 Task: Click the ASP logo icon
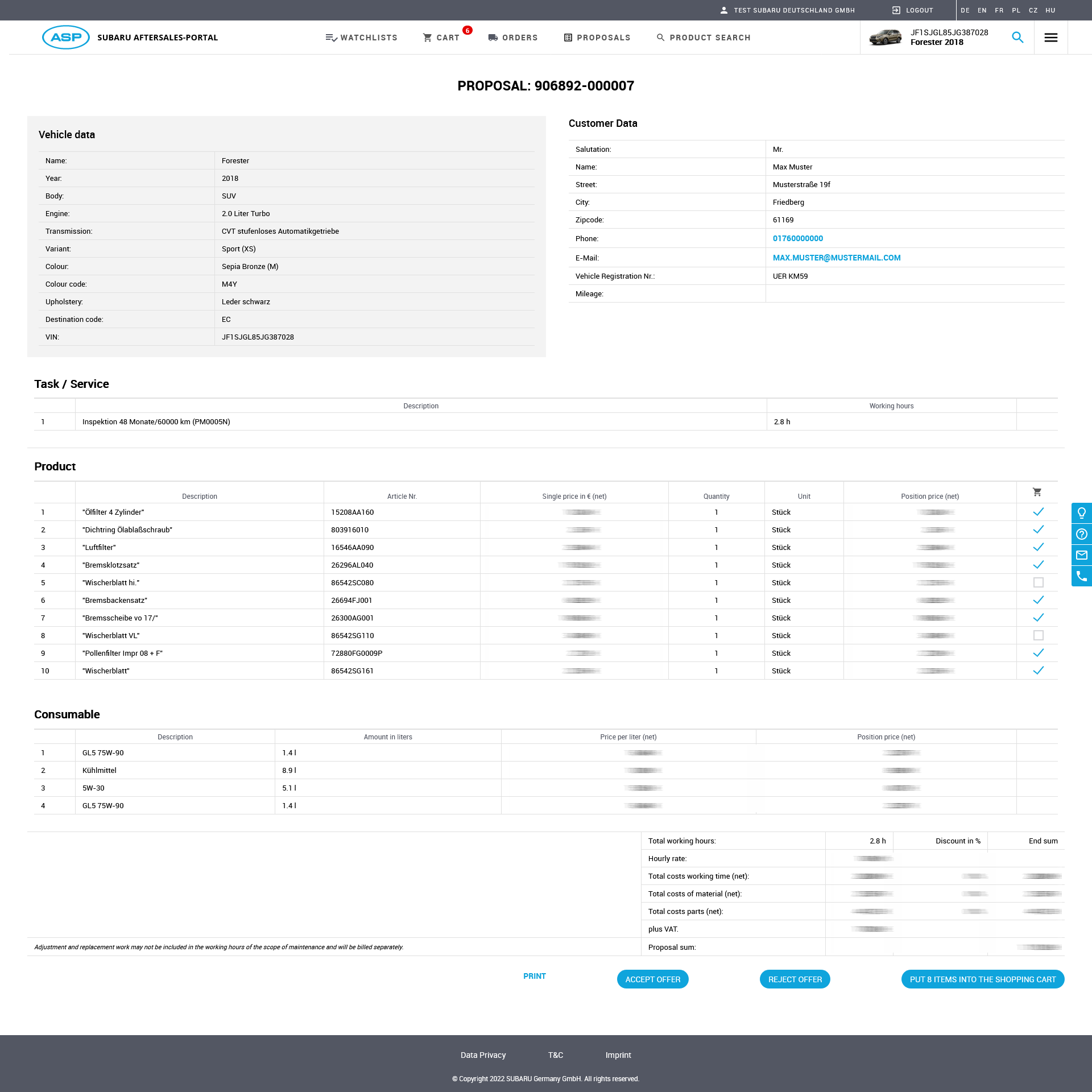(x=66, y=38)
